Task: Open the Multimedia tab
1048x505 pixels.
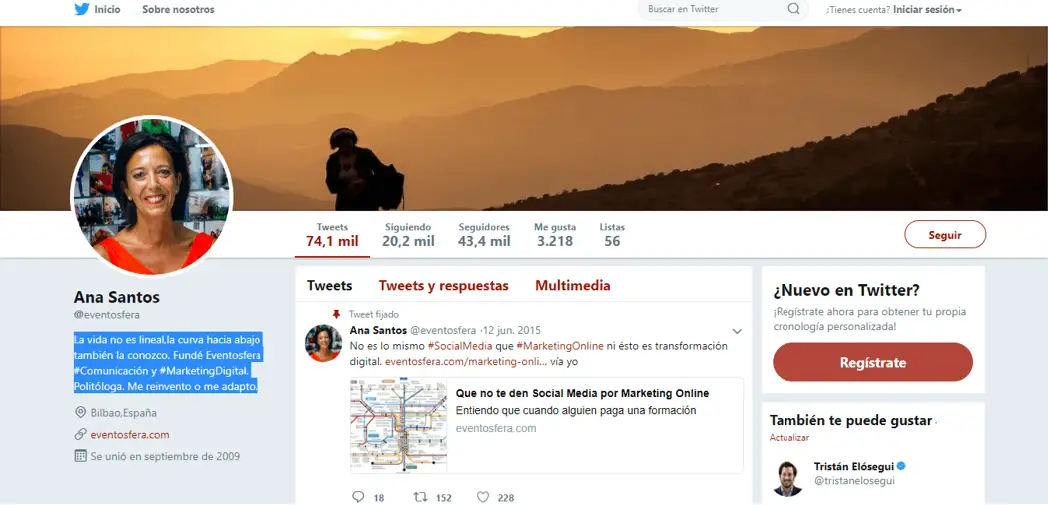Action: [x=572, y=286]
